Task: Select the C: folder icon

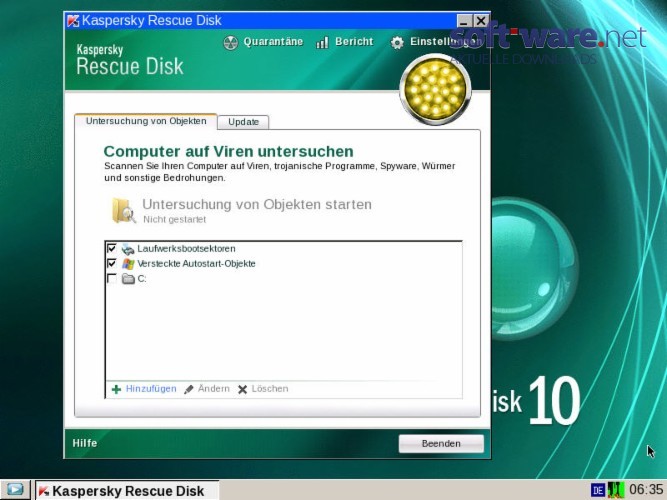Action: pyautogui.click(x=128, y=279)
